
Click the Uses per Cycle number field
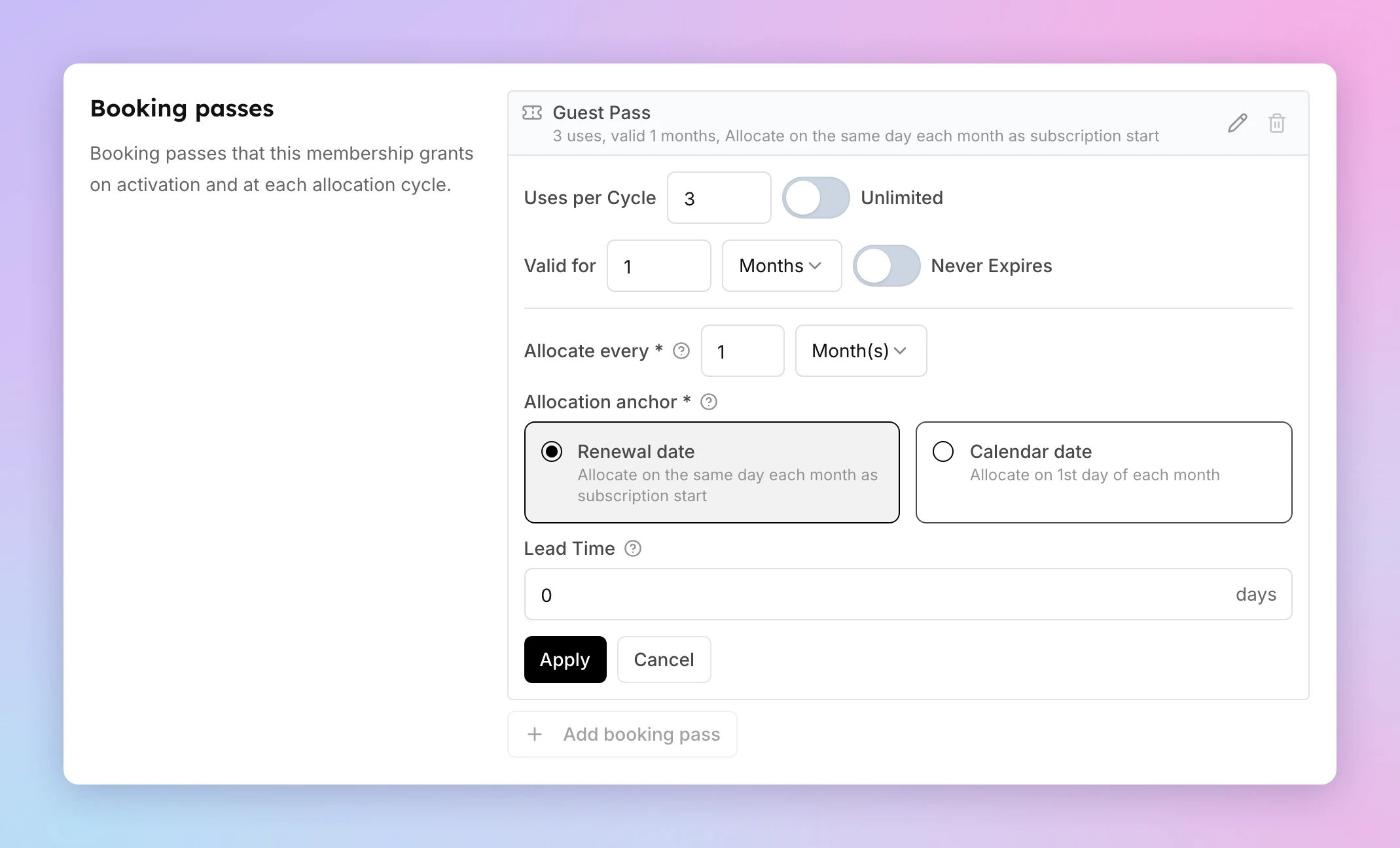(x=719, y=198)
